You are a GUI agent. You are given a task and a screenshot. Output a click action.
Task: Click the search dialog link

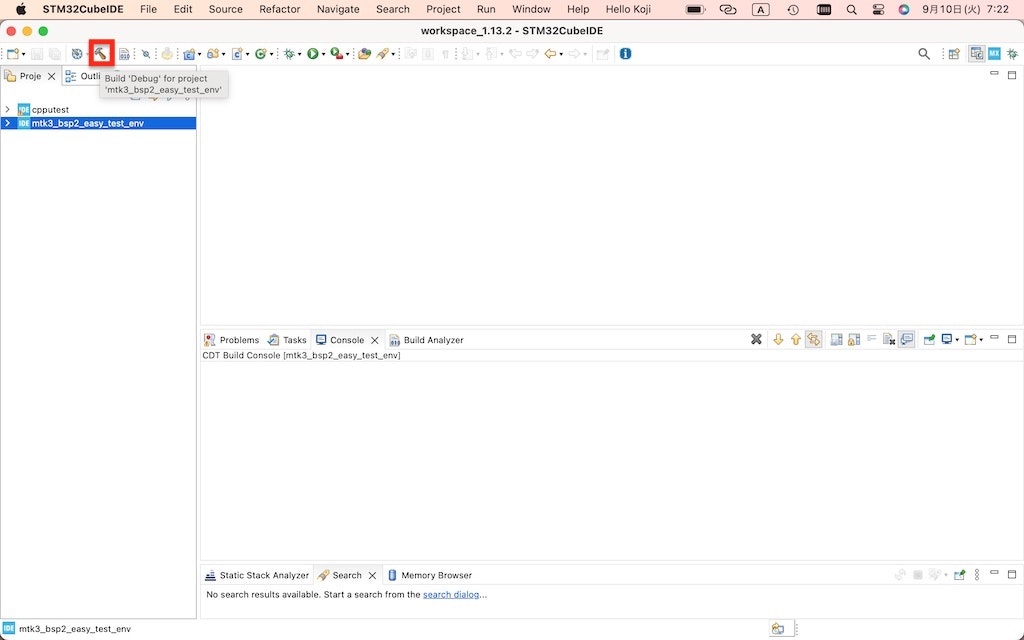[452, 594]
